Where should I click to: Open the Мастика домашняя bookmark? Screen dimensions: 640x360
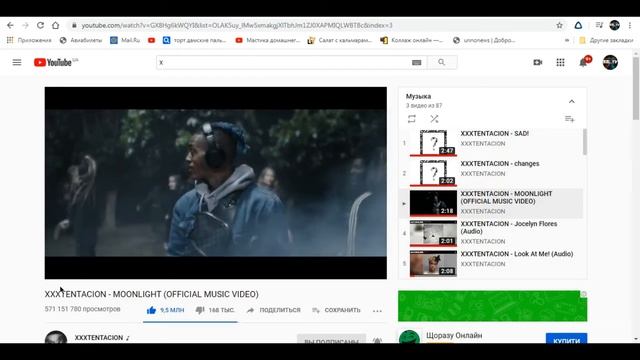268,40
